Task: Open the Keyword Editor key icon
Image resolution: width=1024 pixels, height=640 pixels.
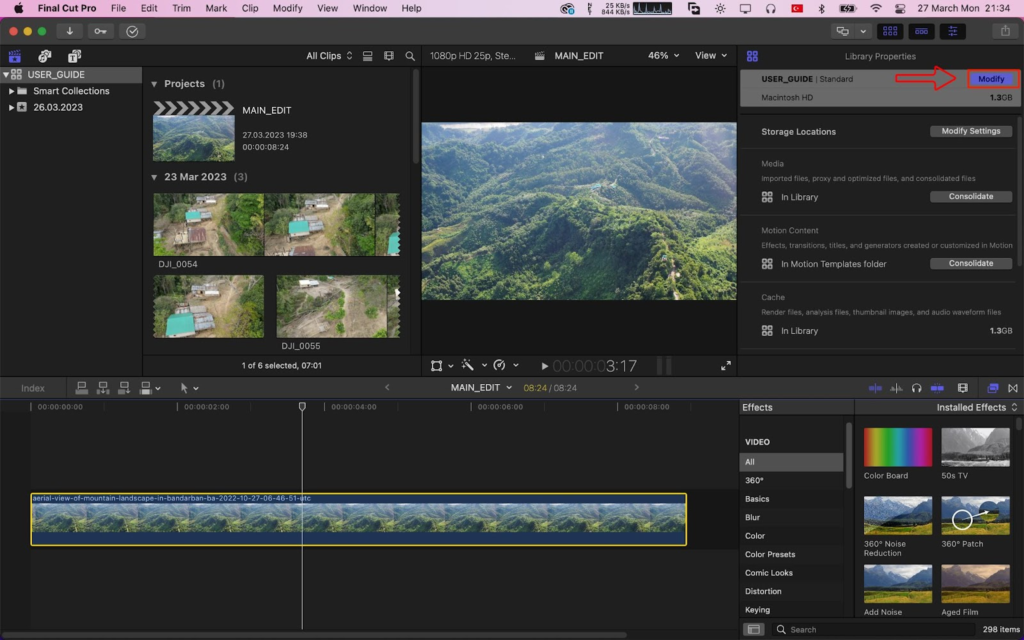Action: pos(100,31)
